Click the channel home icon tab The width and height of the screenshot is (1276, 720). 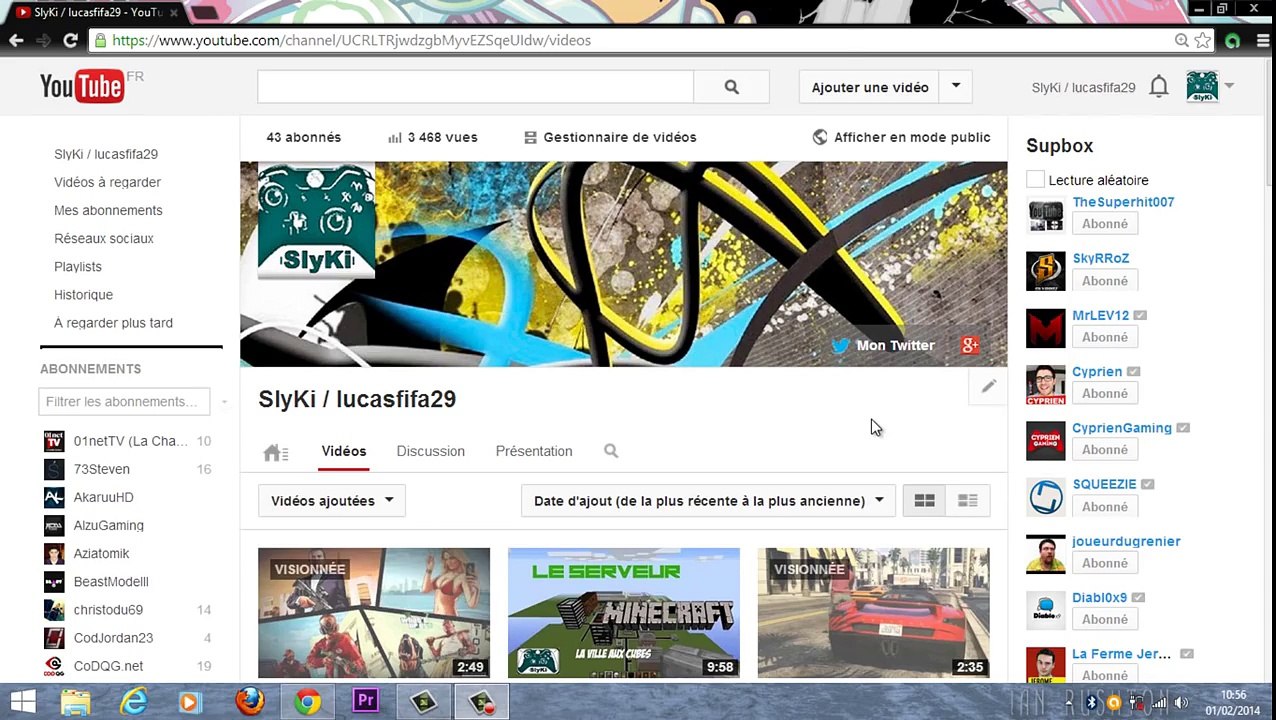[x=276, y=452]
